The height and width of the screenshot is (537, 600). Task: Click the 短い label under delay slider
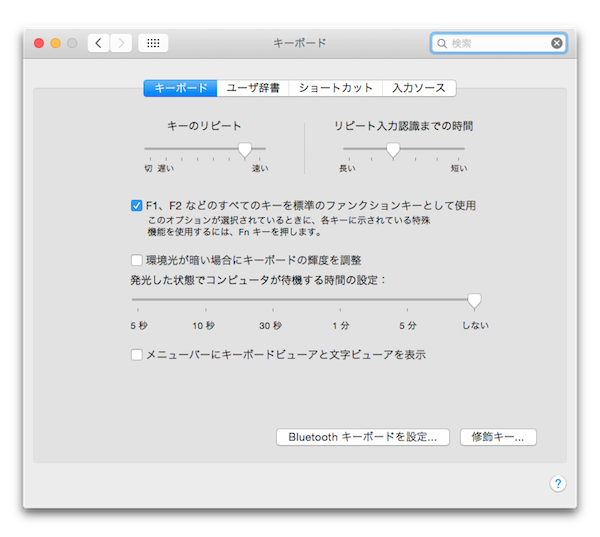click(459, 168)
